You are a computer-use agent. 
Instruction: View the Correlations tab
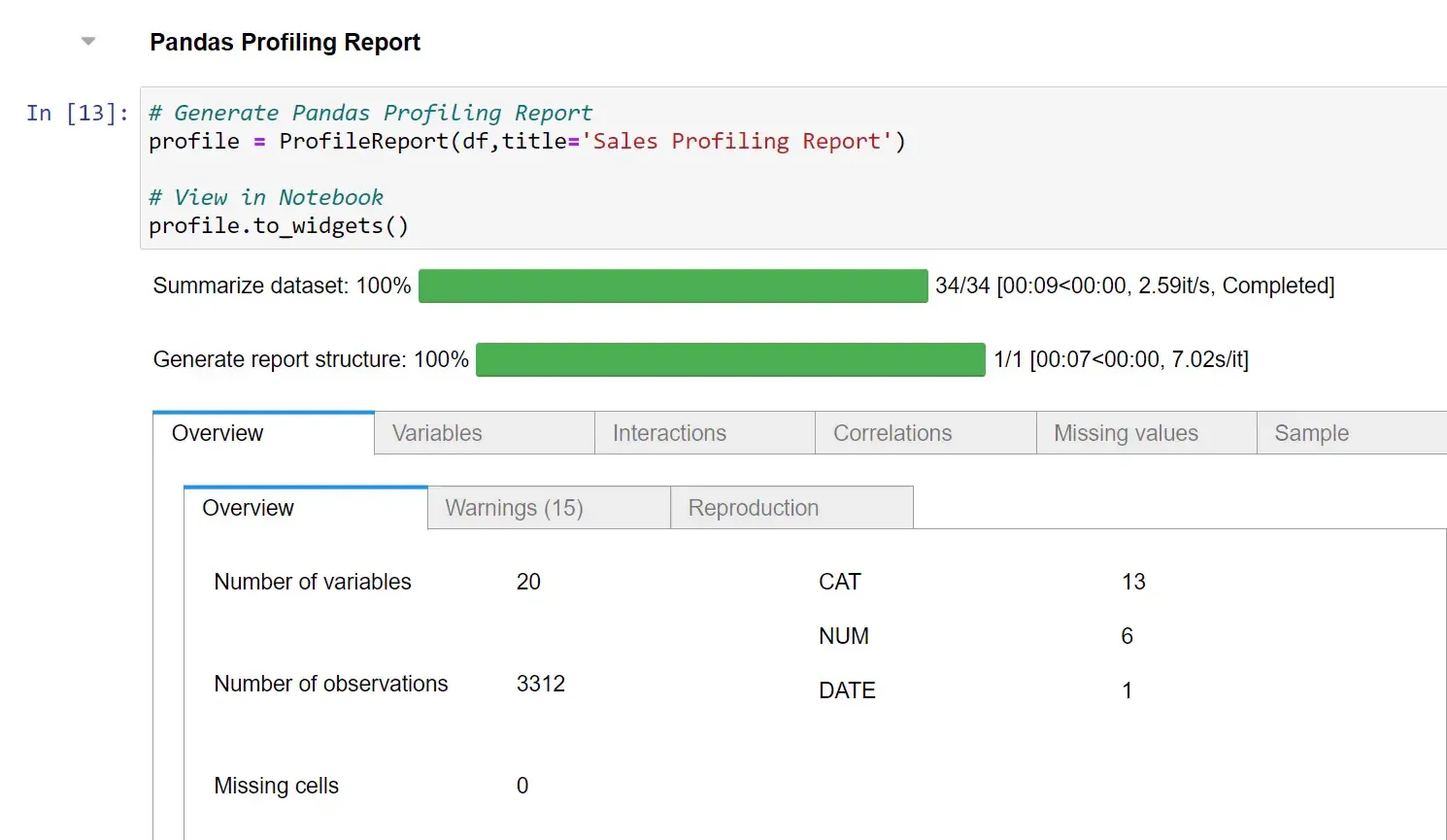(892, 432)
